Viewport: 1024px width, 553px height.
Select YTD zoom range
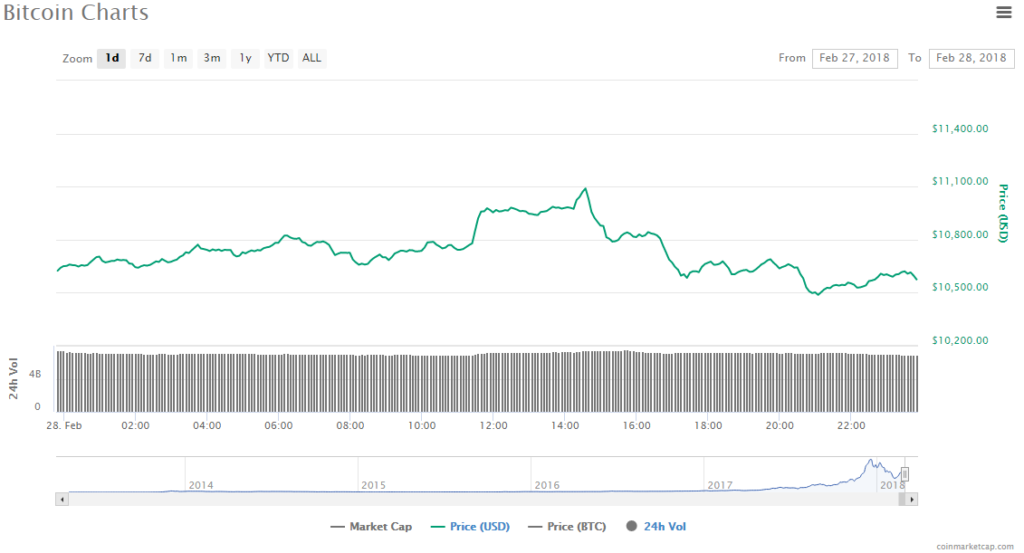[278, 58]
